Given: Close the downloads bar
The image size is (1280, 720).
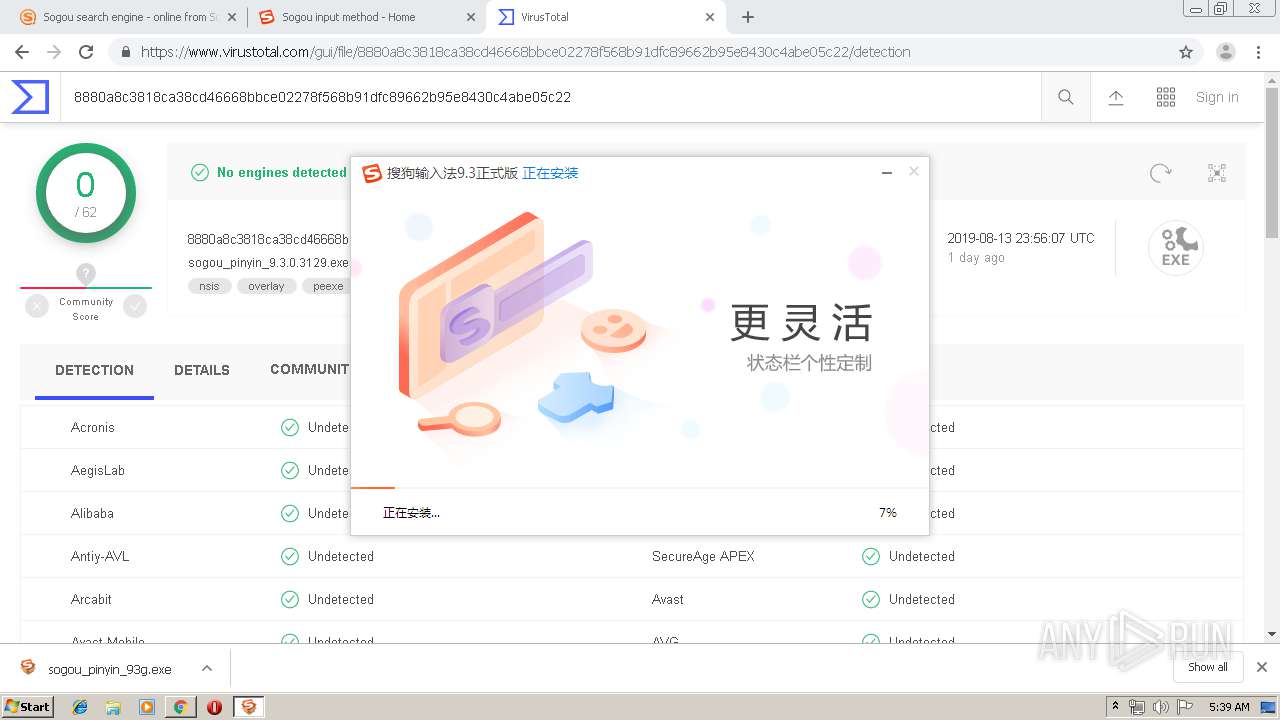Looking at the screenshot, I should coord(1262,667).
